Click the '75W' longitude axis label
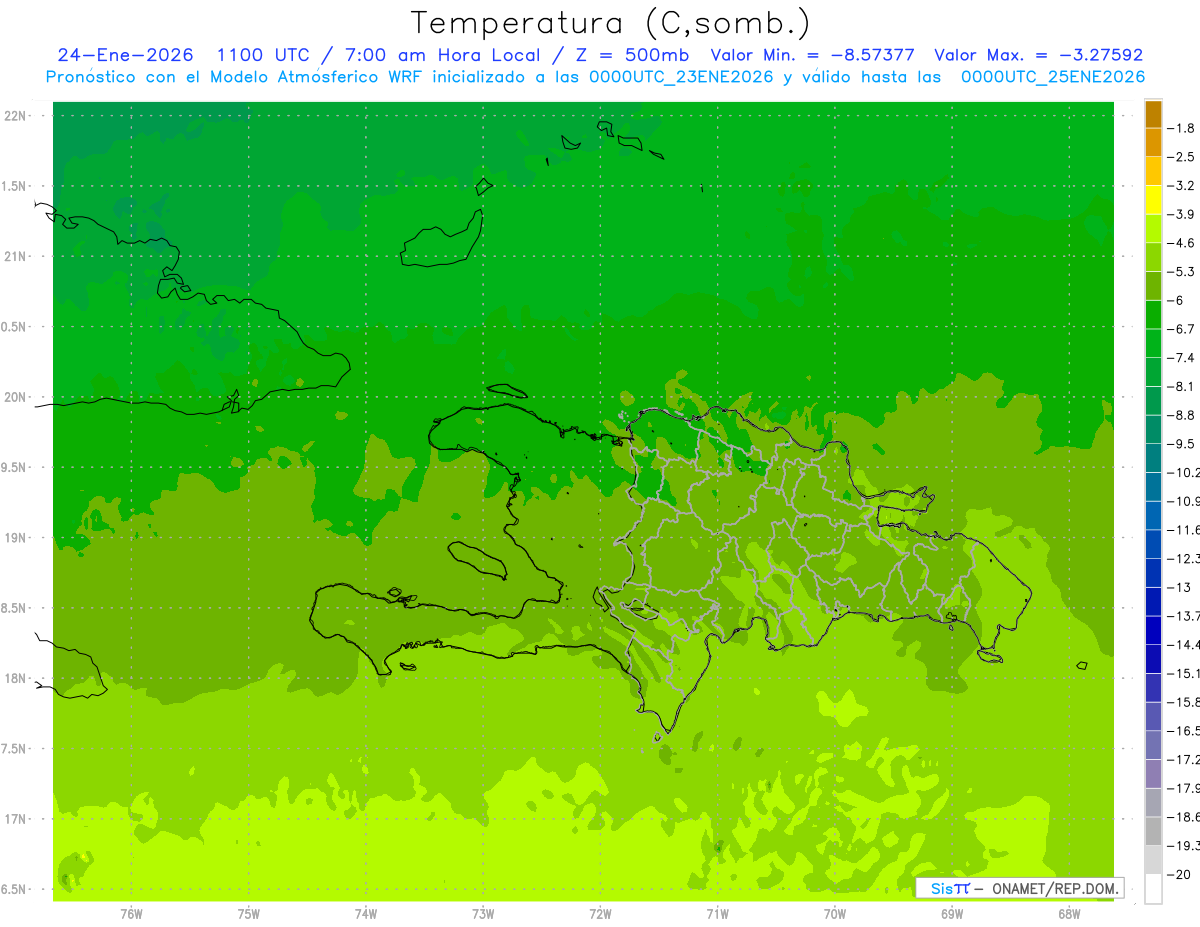 248,914
